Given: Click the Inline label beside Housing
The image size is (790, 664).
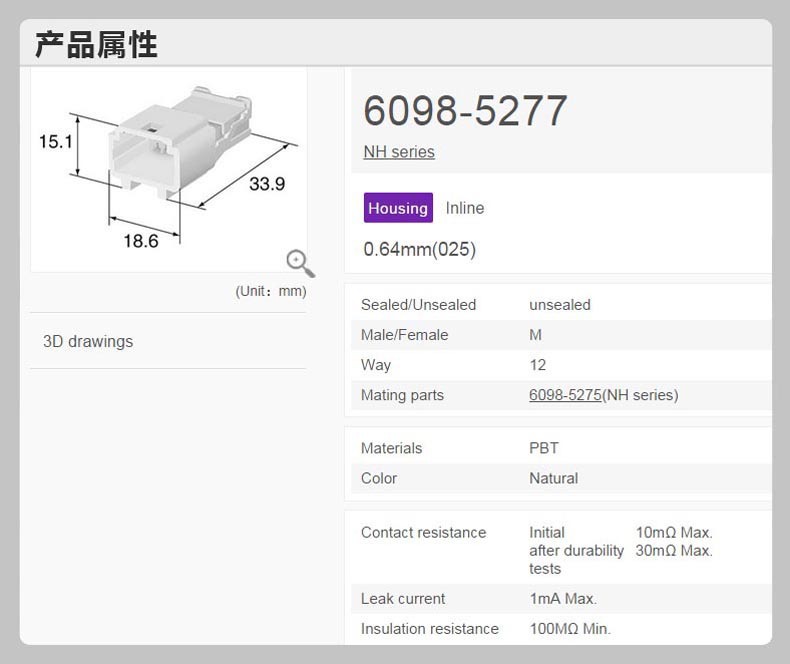Looking at the screenshot, I should (x=465, y=208).
